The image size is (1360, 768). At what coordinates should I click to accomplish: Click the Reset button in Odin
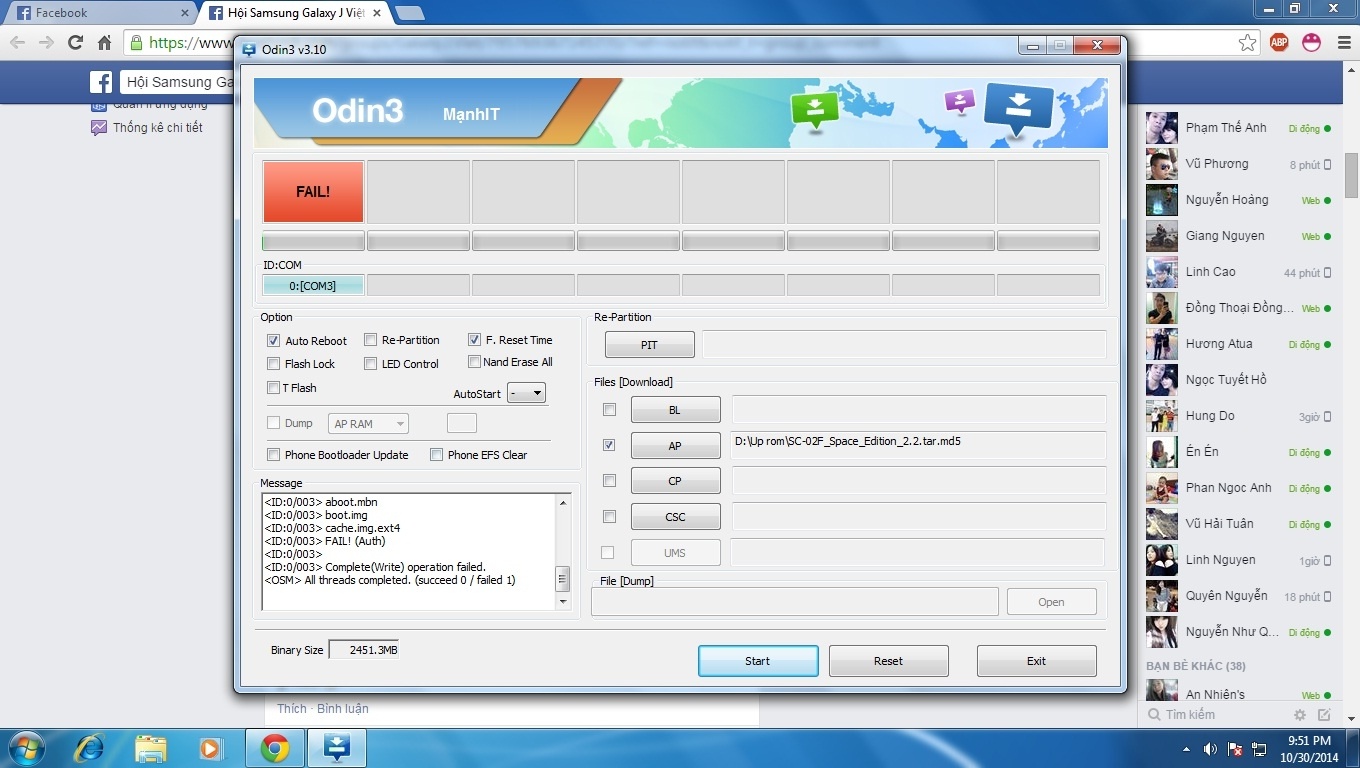click(888, 661)
